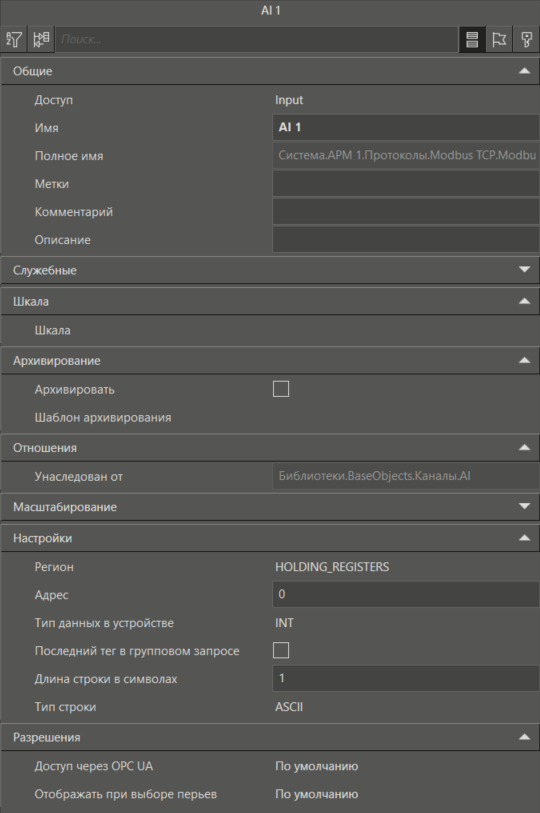The width and height of the screenshot is (540, 813).
Task: Click the tree grouping toolbar icon
Action: coord(41,39)
